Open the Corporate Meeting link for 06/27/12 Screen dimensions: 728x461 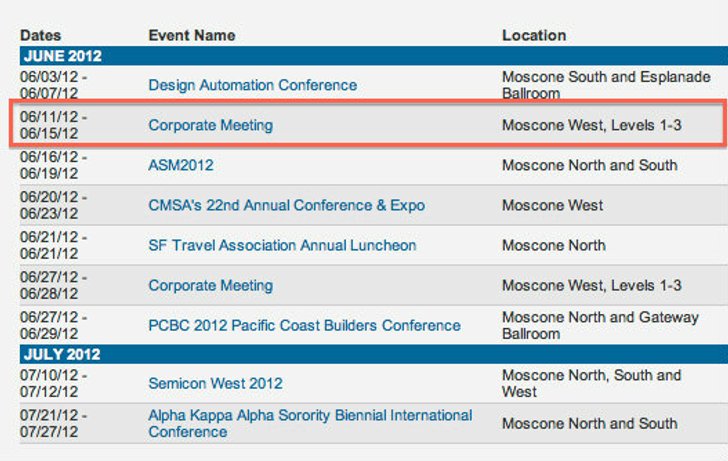[210, 285]
